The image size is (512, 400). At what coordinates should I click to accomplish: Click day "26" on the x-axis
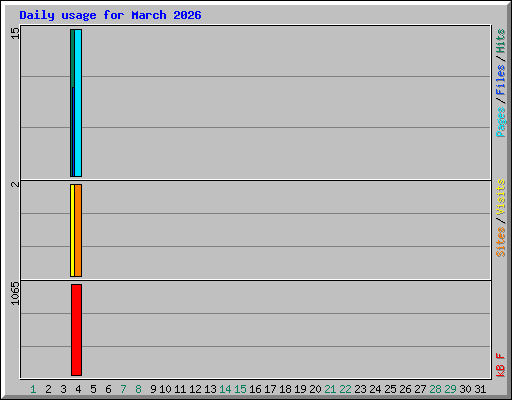tap(405, 389)
